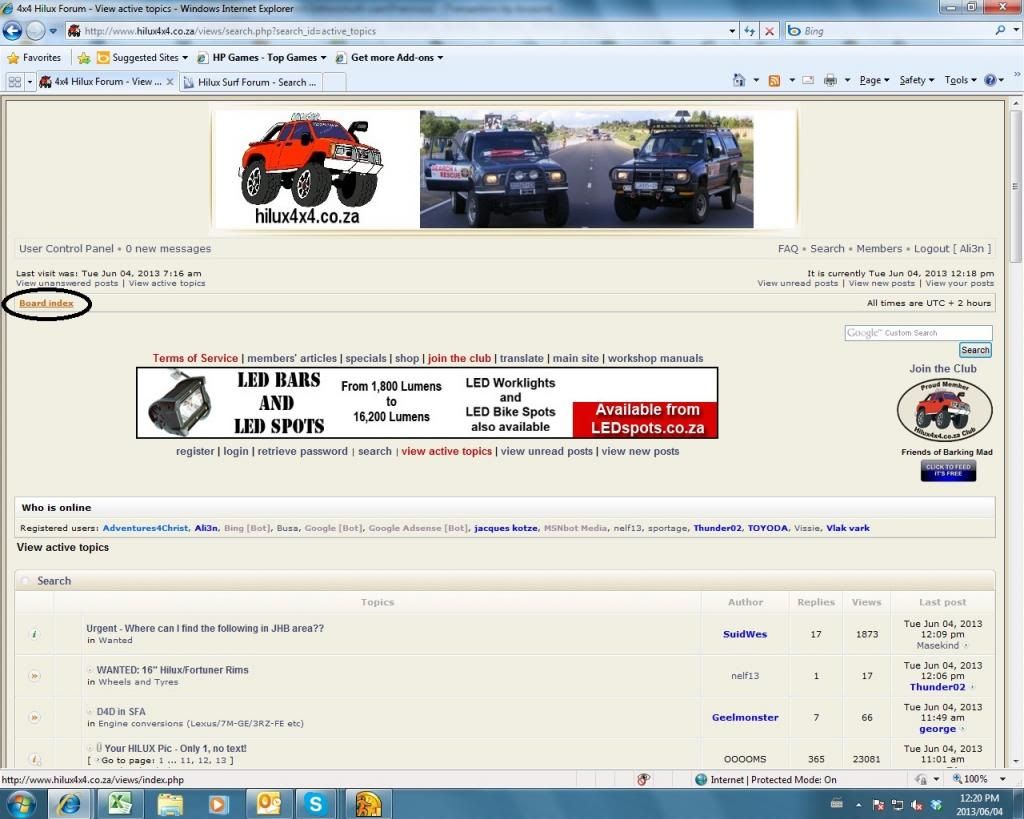Click the Refresh icon beside address bar
Viewport: 1024px width, 819px height.
[750, 31]
